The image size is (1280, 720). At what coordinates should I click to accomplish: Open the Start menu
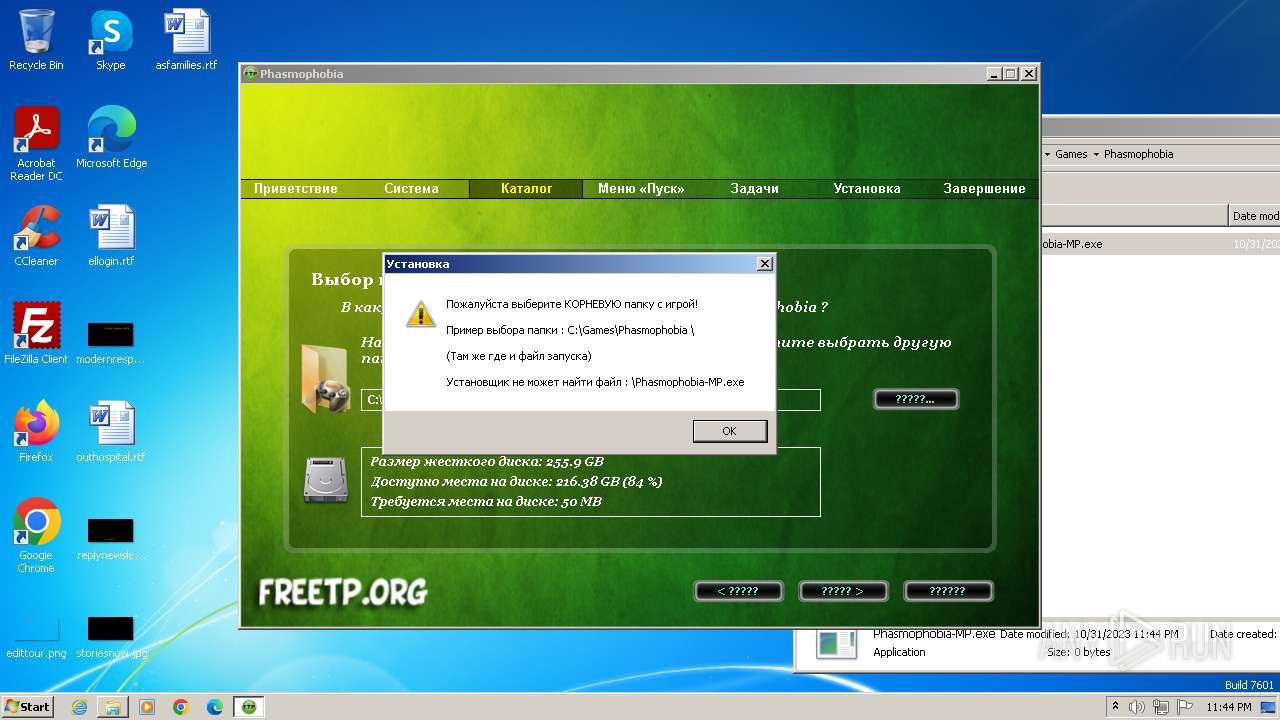(27, 706)
